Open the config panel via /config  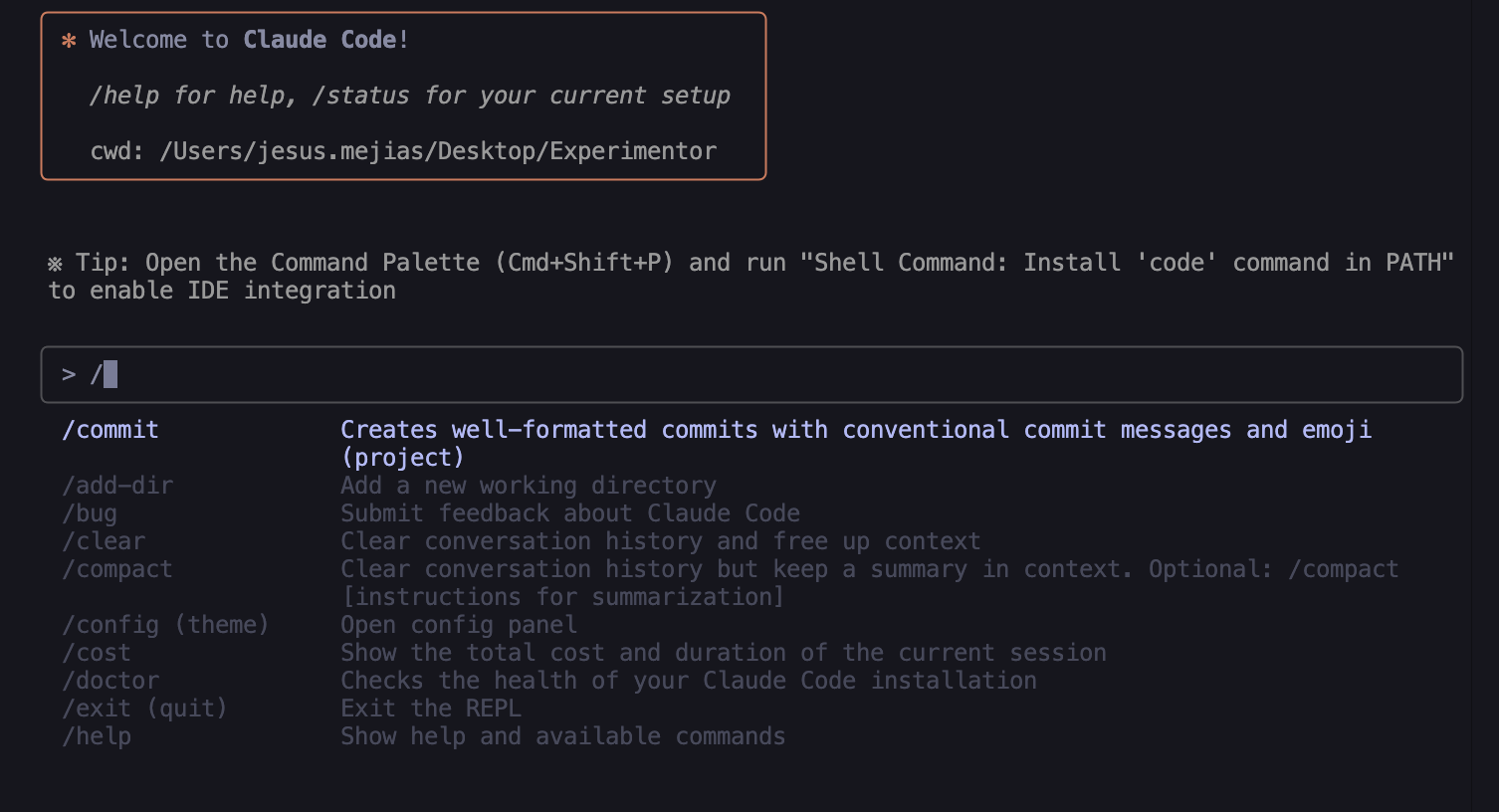[165, 624]
